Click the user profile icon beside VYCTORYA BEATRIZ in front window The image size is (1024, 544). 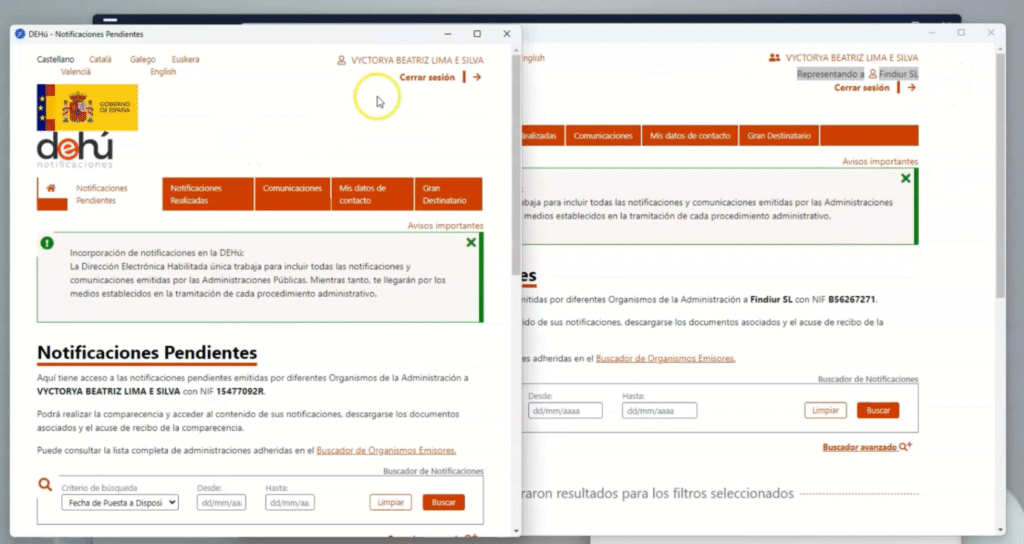point(341,60)
